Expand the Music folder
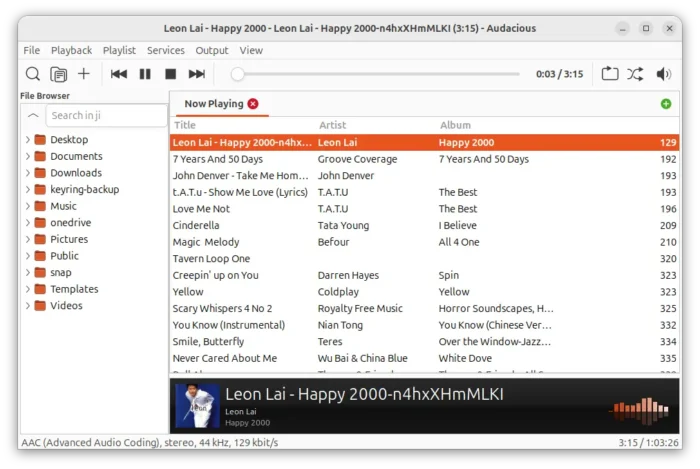This screenshot has height=469, width=700. coord(28,206)
